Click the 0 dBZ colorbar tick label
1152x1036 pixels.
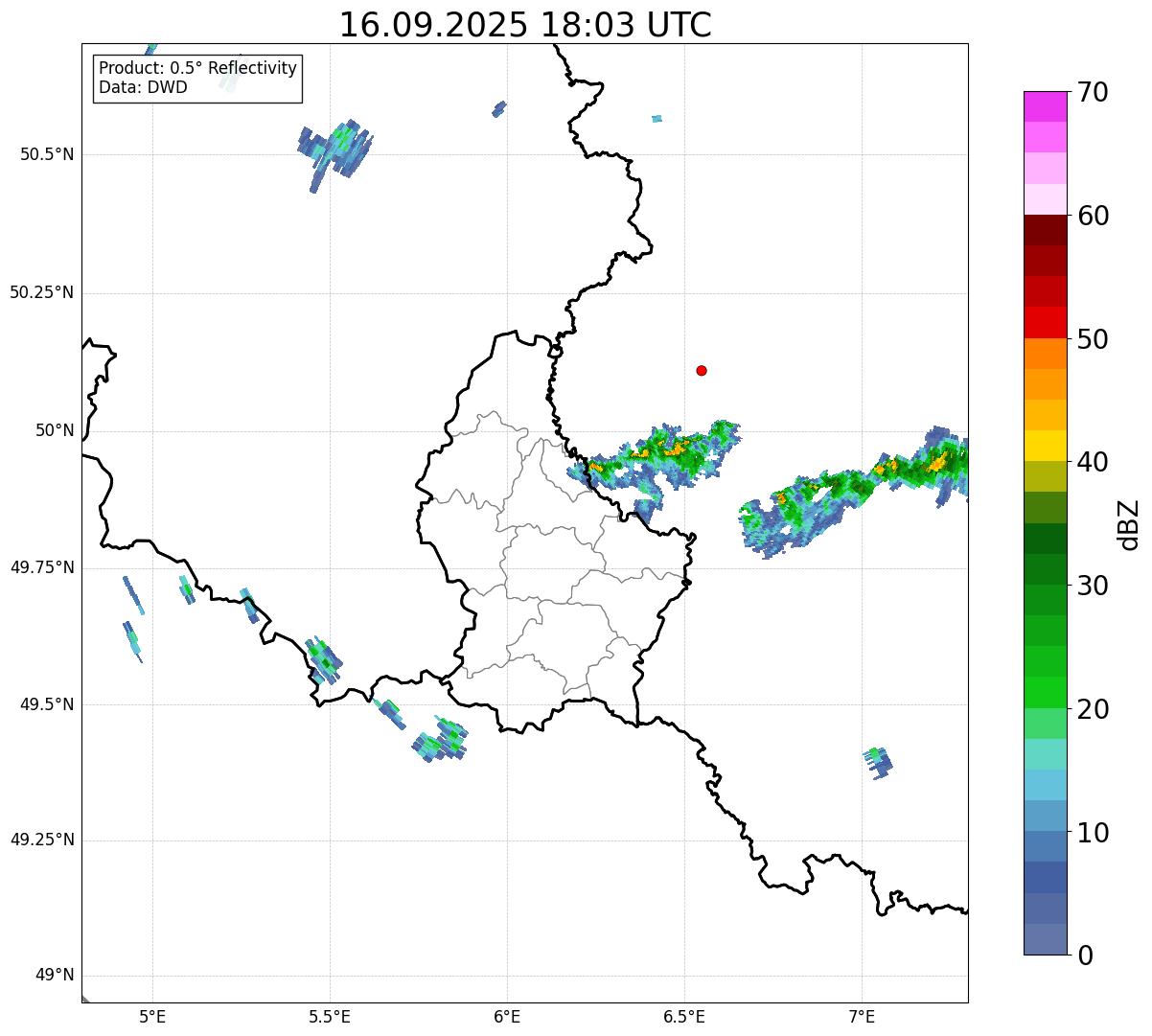[x=1084, y=955]
